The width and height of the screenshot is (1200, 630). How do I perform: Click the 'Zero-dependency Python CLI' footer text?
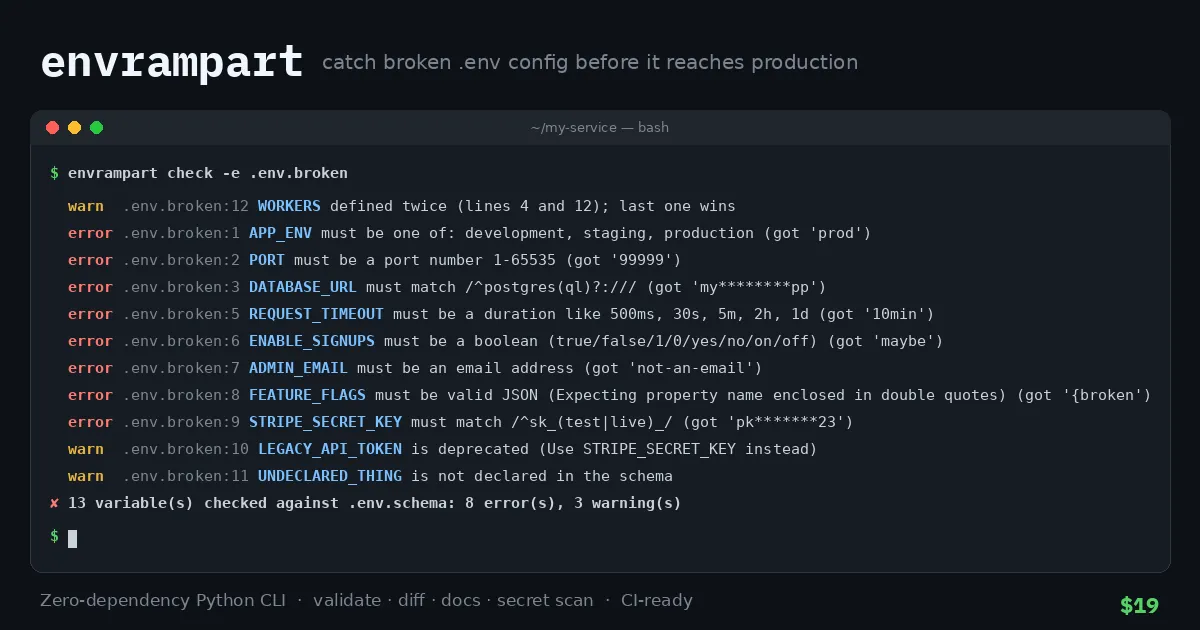tap(162, 600)
